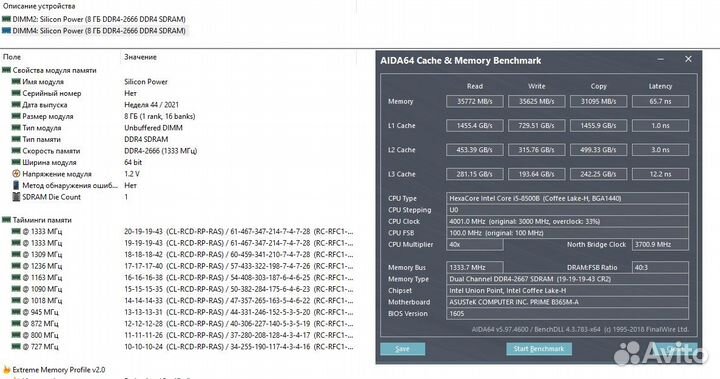Click the icon of the 727 МГц row

coord(16,346)
